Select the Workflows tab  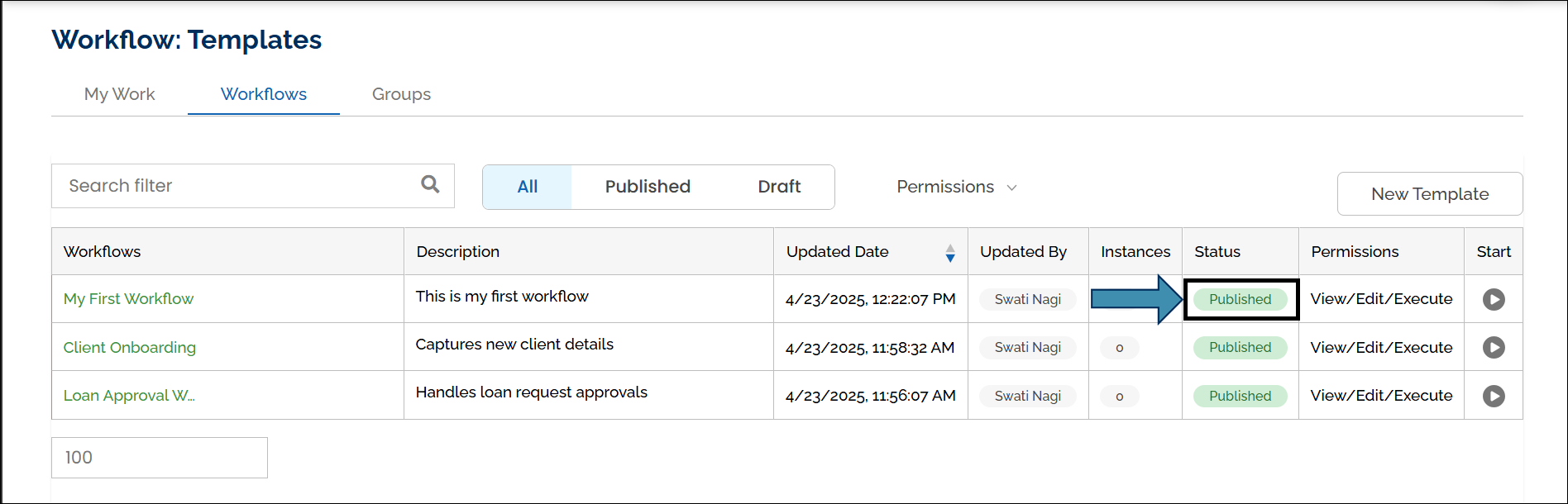click(263, 94)
